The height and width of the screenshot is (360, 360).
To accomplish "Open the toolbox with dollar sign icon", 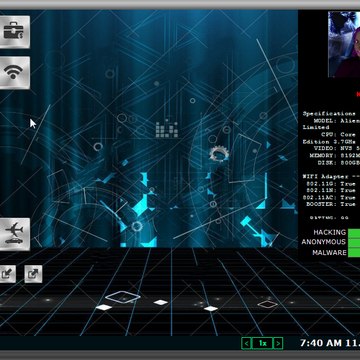I will point(14,32).
